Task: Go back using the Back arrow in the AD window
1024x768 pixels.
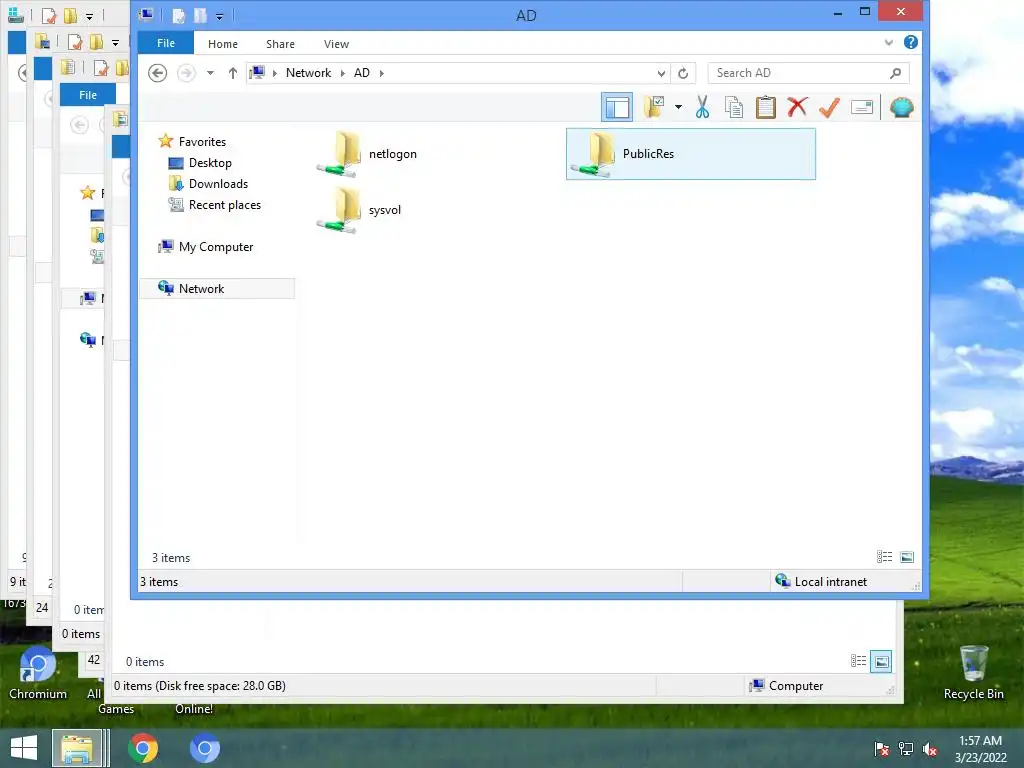Action: point(157,73)
